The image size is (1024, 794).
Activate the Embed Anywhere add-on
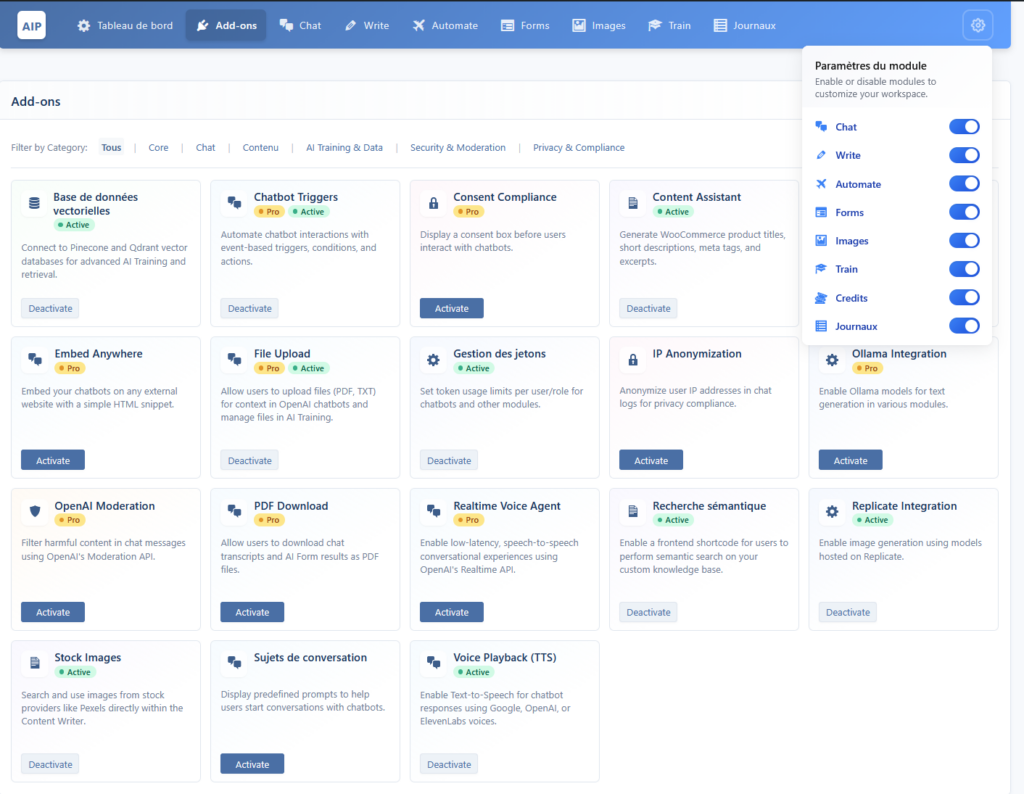click(53, 460)
